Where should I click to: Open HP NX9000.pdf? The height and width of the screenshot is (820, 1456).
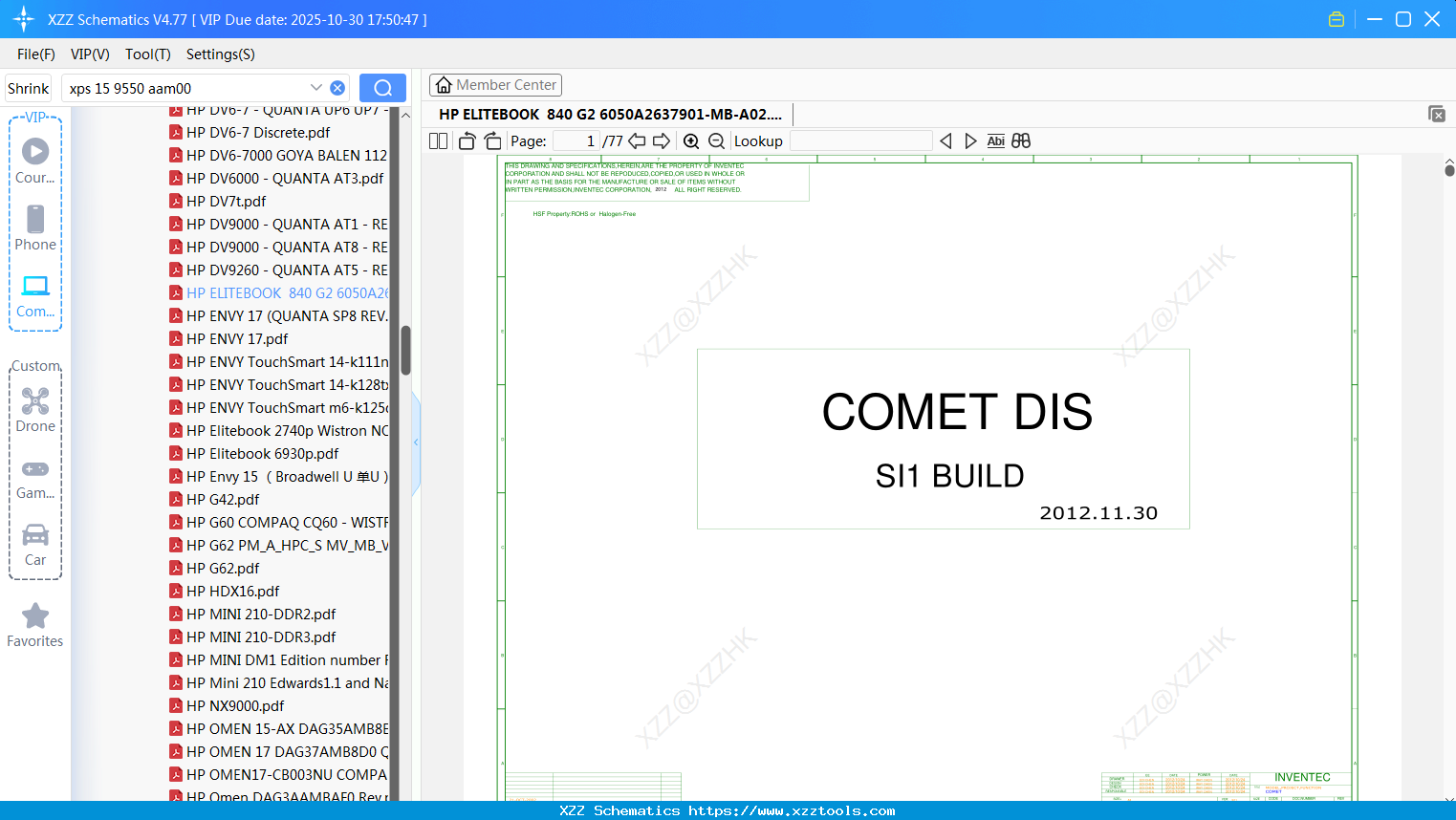tap(227, 706)
